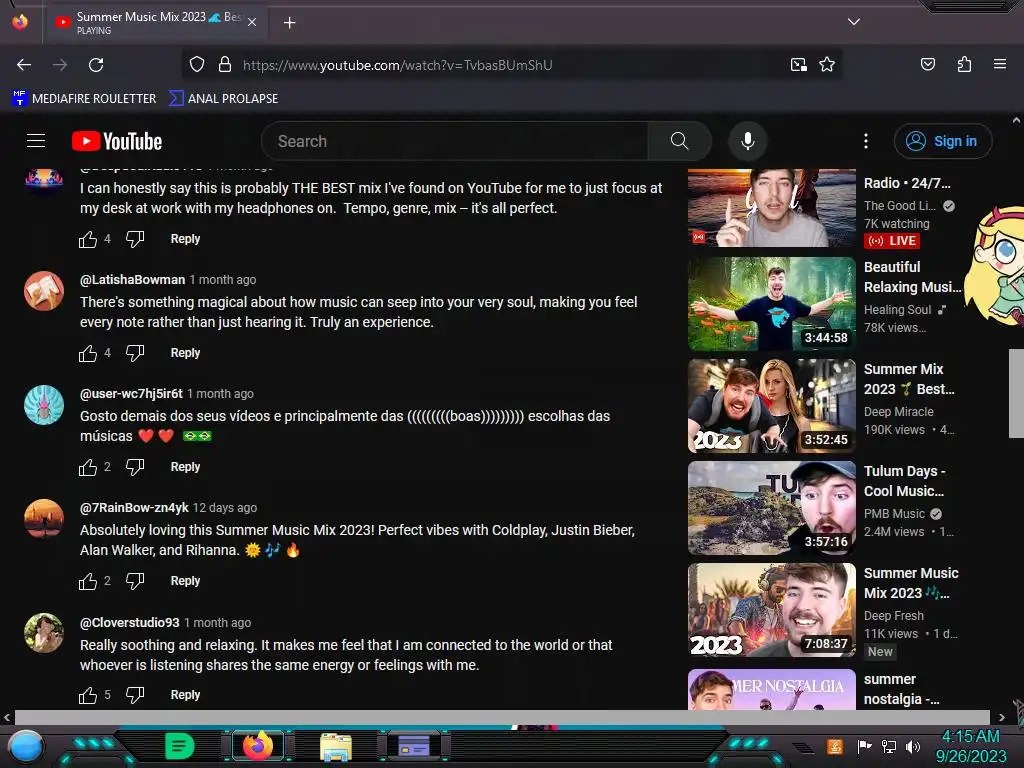This screenshot has height=768, width=1024.
Task: Reload the page with refresh icon
Action: tap(96, 65)
